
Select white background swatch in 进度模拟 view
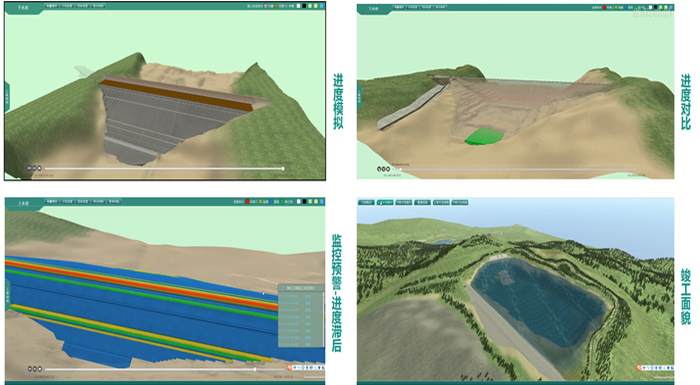click(x=299, y=6)
